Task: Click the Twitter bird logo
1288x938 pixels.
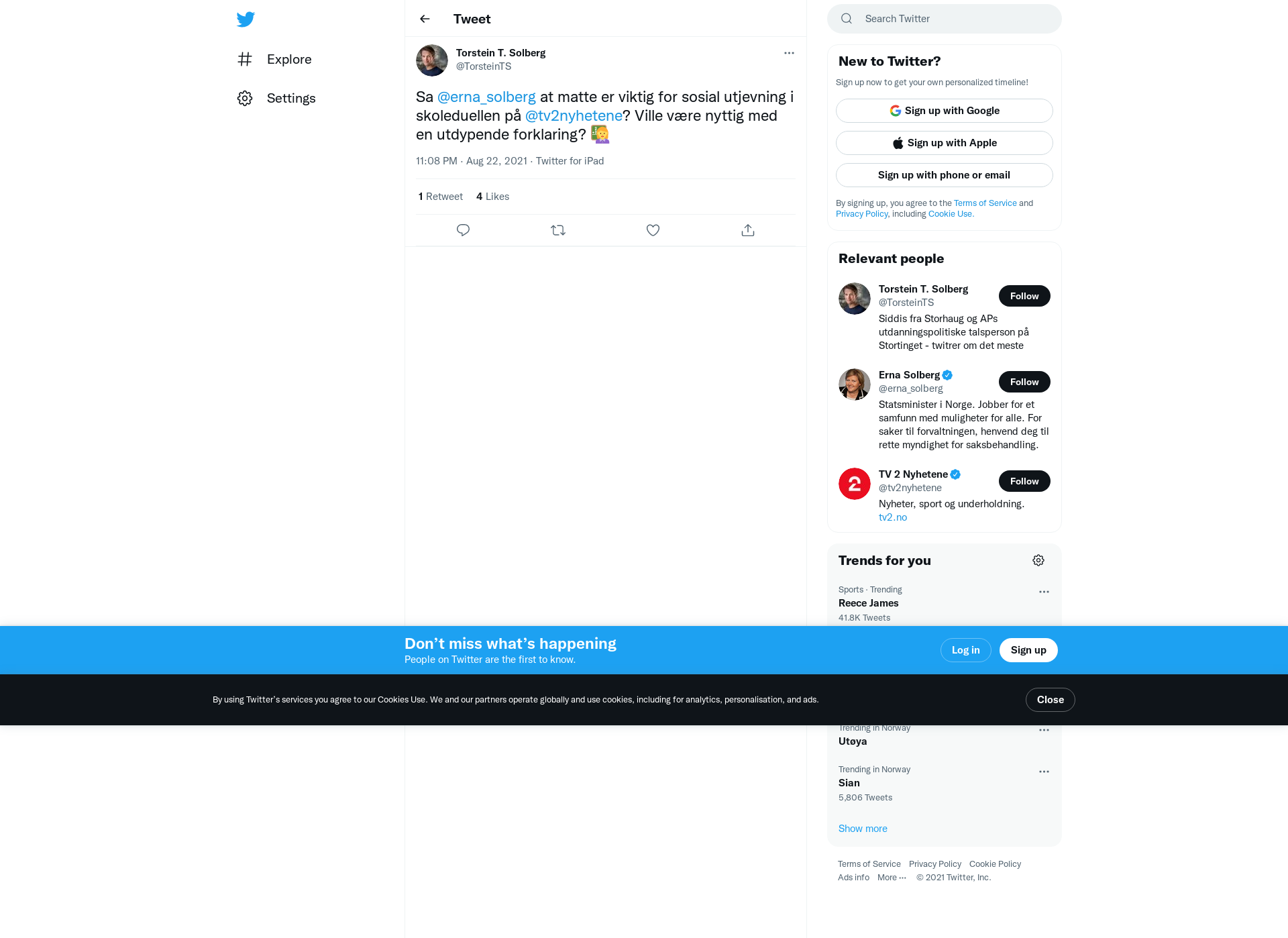Action: (x=246, y=19)
